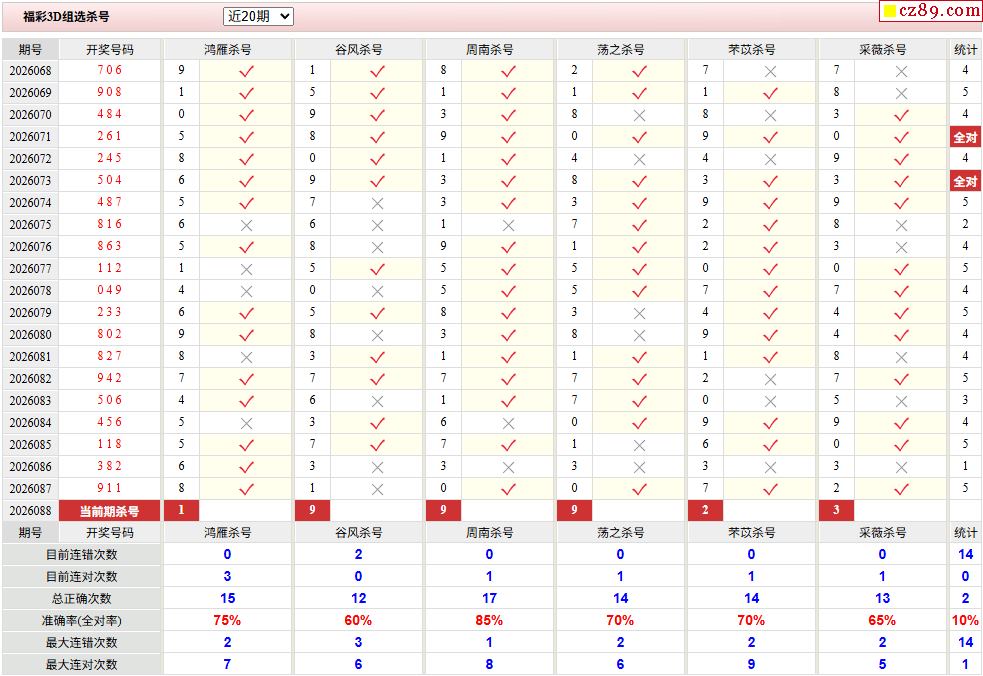Click cross mark for 谷风杀号 in row 2026086
The image size is (983, 676).
coord(377,467)
